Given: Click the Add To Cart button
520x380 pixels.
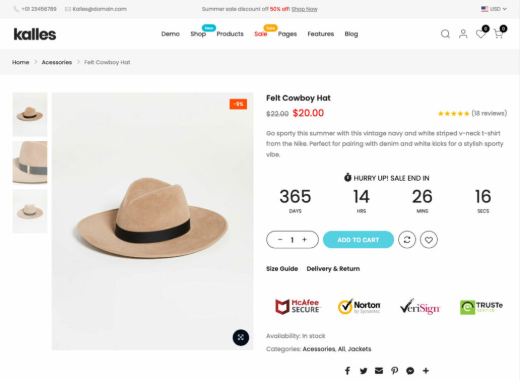Looking at the screenshot, I should (358, 240).
